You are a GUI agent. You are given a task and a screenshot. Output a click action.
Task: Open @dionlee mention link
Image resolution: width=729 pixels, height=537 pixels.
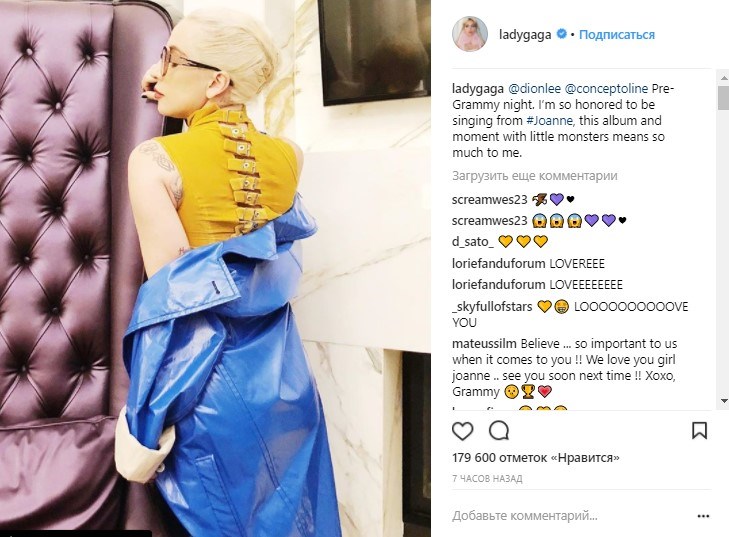pos(534,88)
